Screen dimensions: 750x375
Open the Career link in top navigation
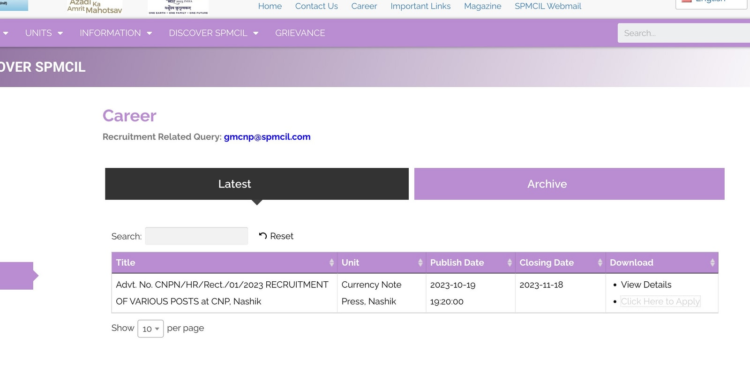pyautogui.click(x=364, y=6)
